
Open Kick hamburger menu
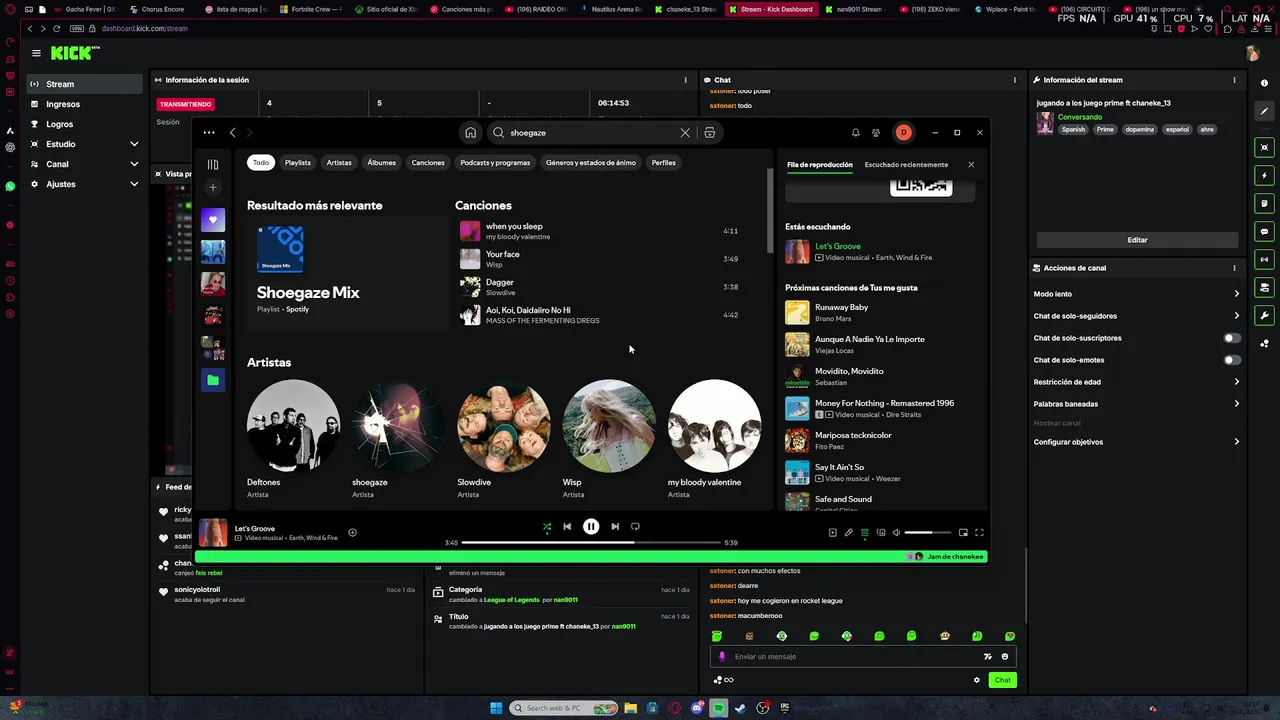click(x=36, y=53)
